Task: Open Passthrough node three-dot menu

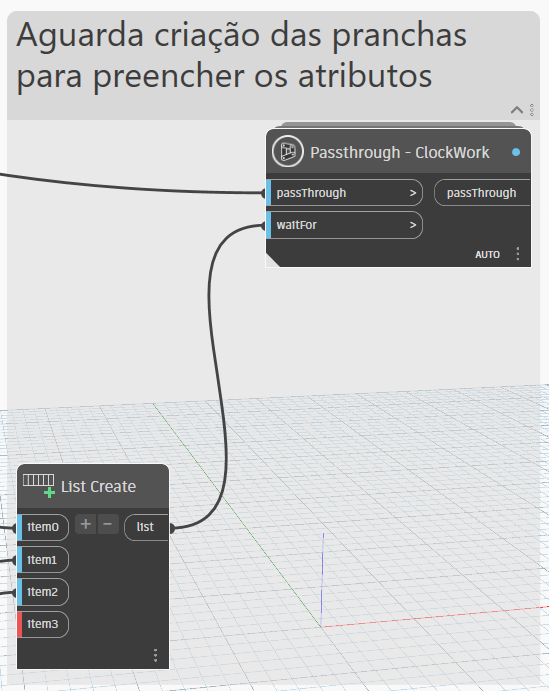Action: click(x=518, y=254)
